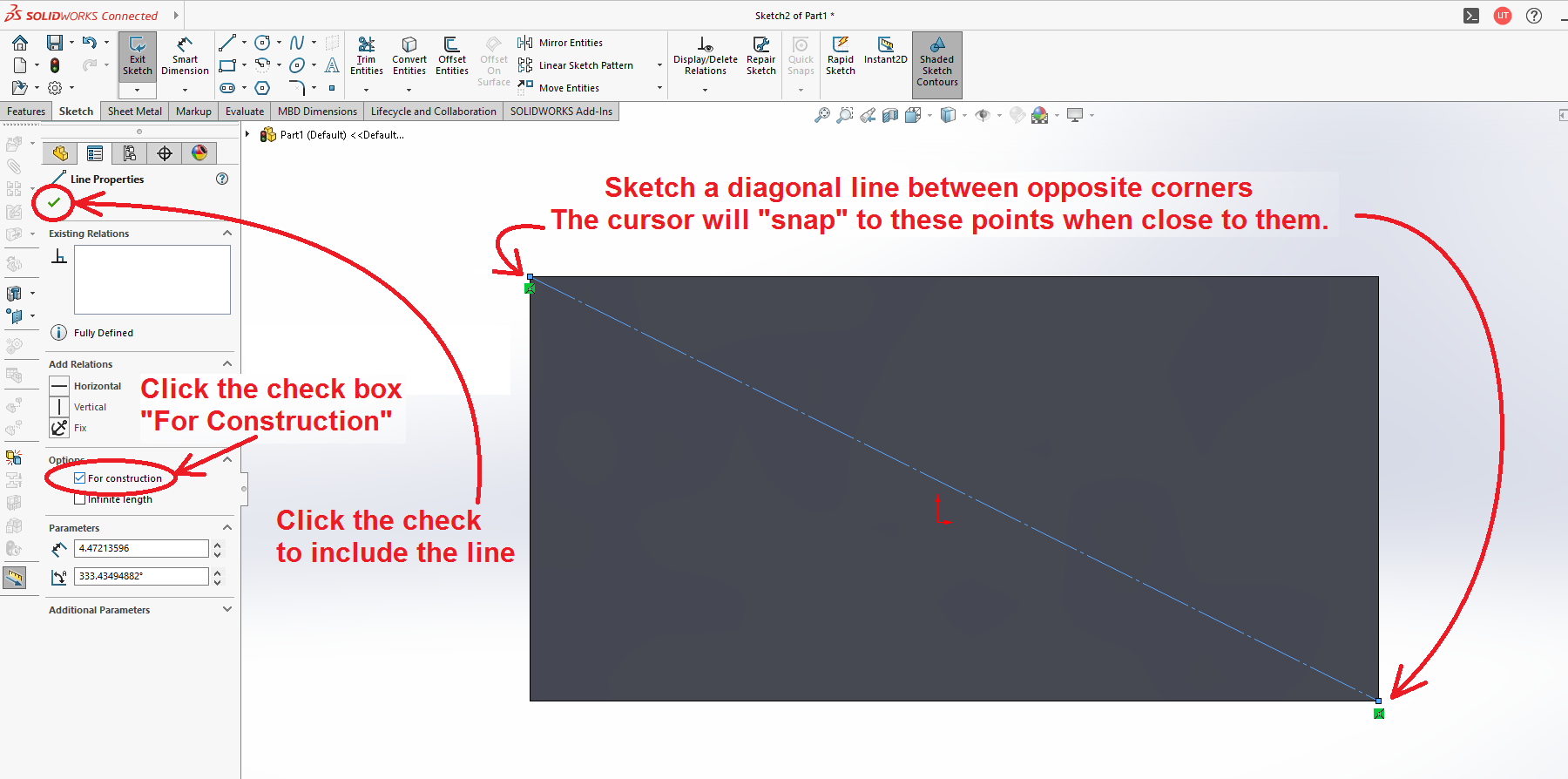Click the line length parameter field

point(140,548)
